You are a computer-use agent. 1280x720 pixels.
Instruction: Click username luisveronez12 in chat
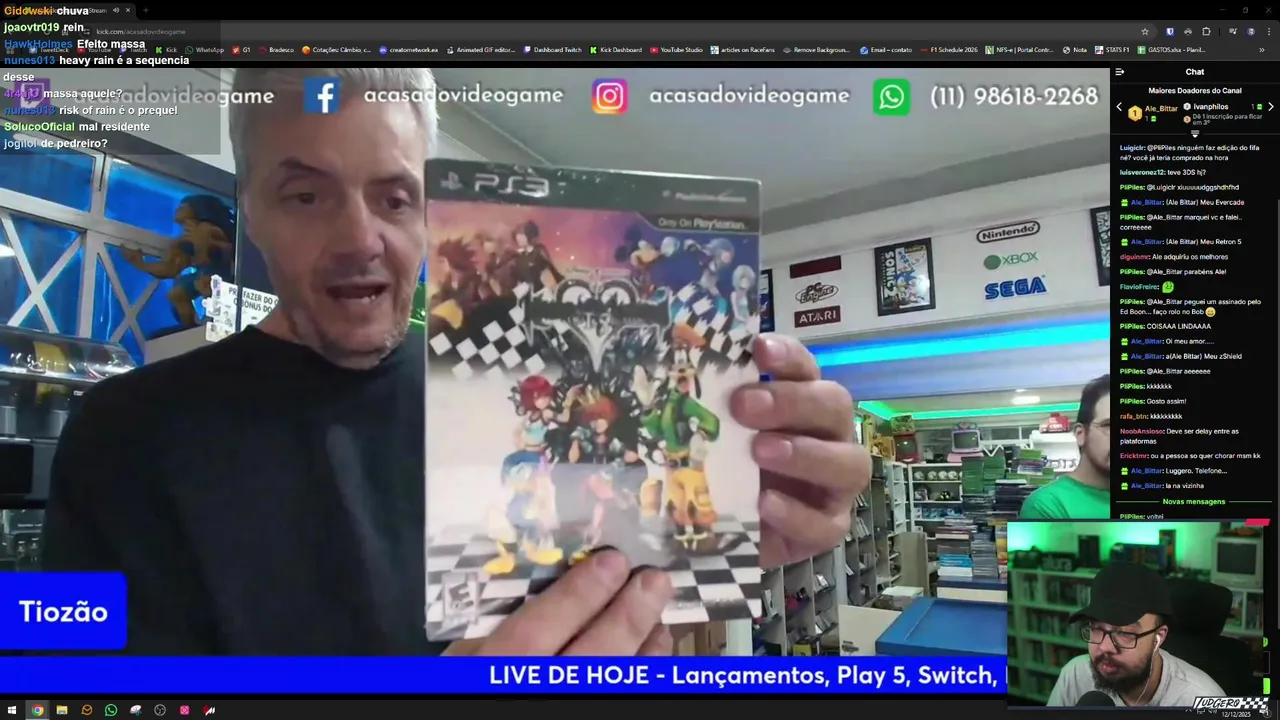tap(1142, 172)
